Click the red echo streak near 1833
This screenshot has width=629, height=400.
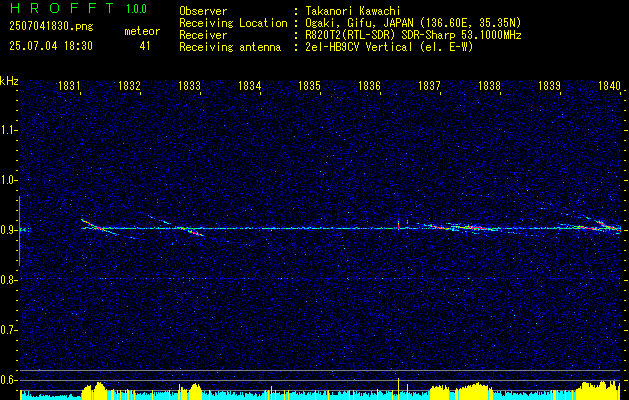193,231
